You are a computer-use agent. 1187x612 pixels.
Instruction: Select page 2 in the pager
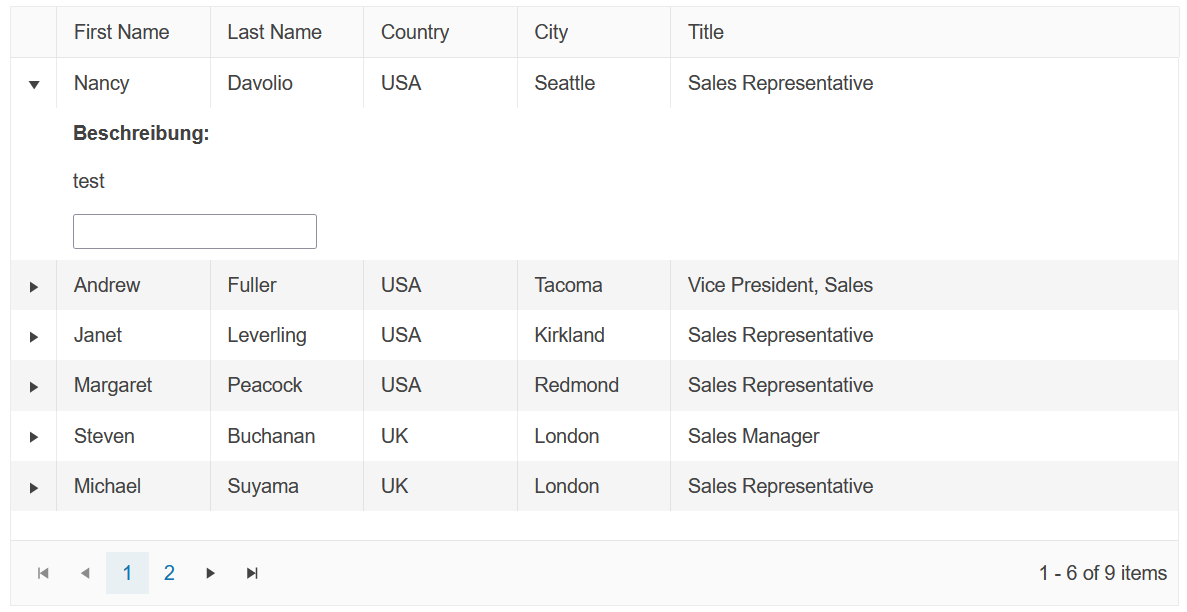point(169,573)
